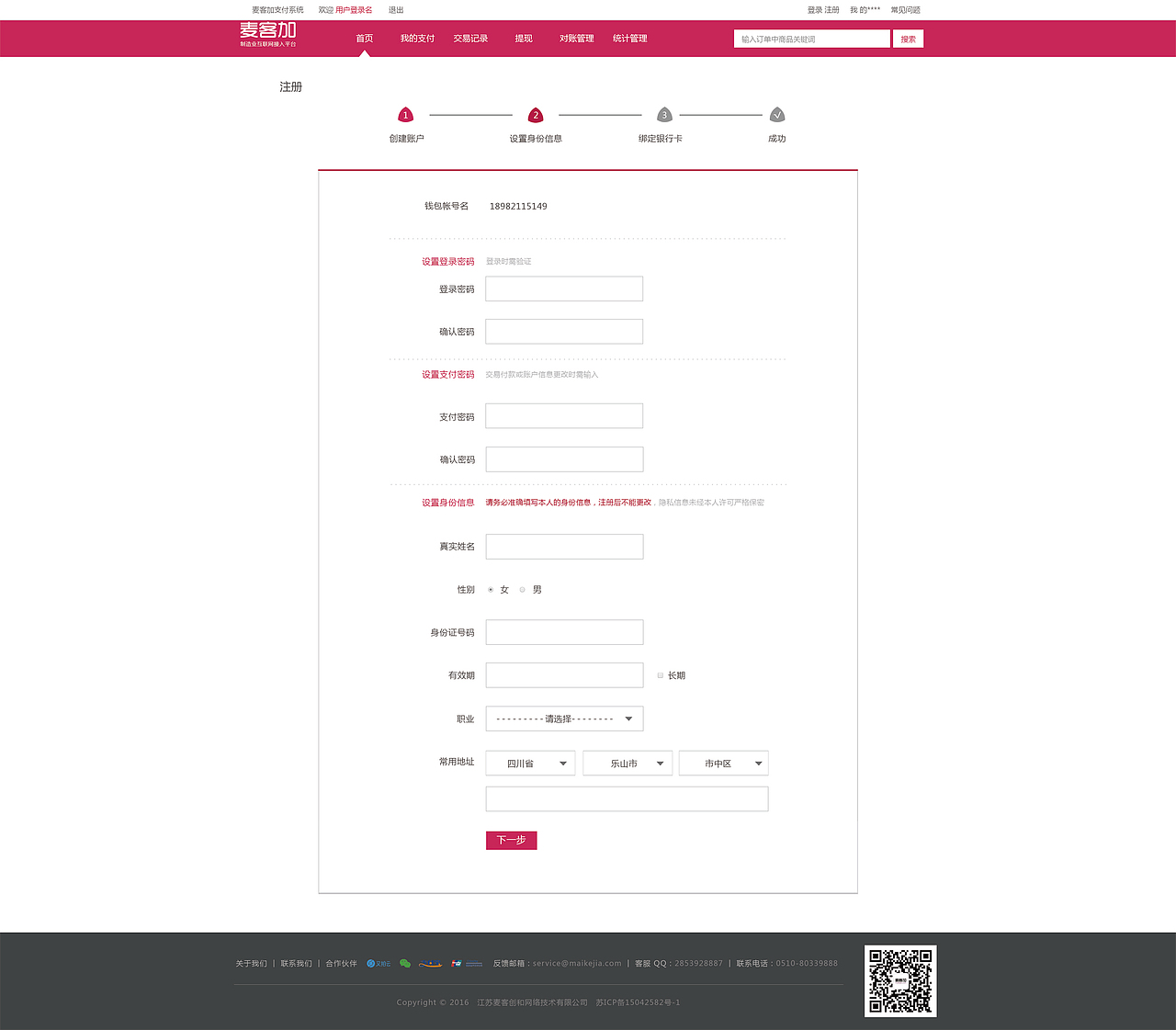Click the 有效期 input field

[564, 675]
